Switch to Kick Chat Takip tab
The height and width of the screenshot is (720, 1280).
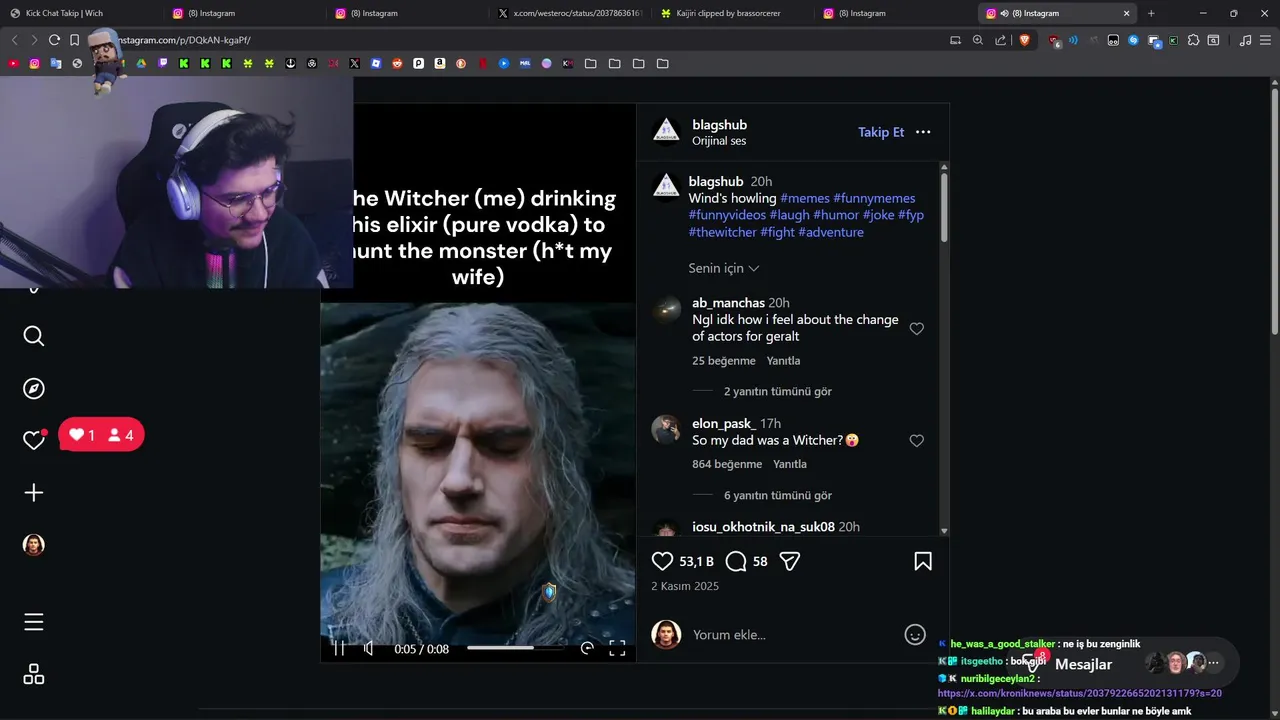coord(80,13)
